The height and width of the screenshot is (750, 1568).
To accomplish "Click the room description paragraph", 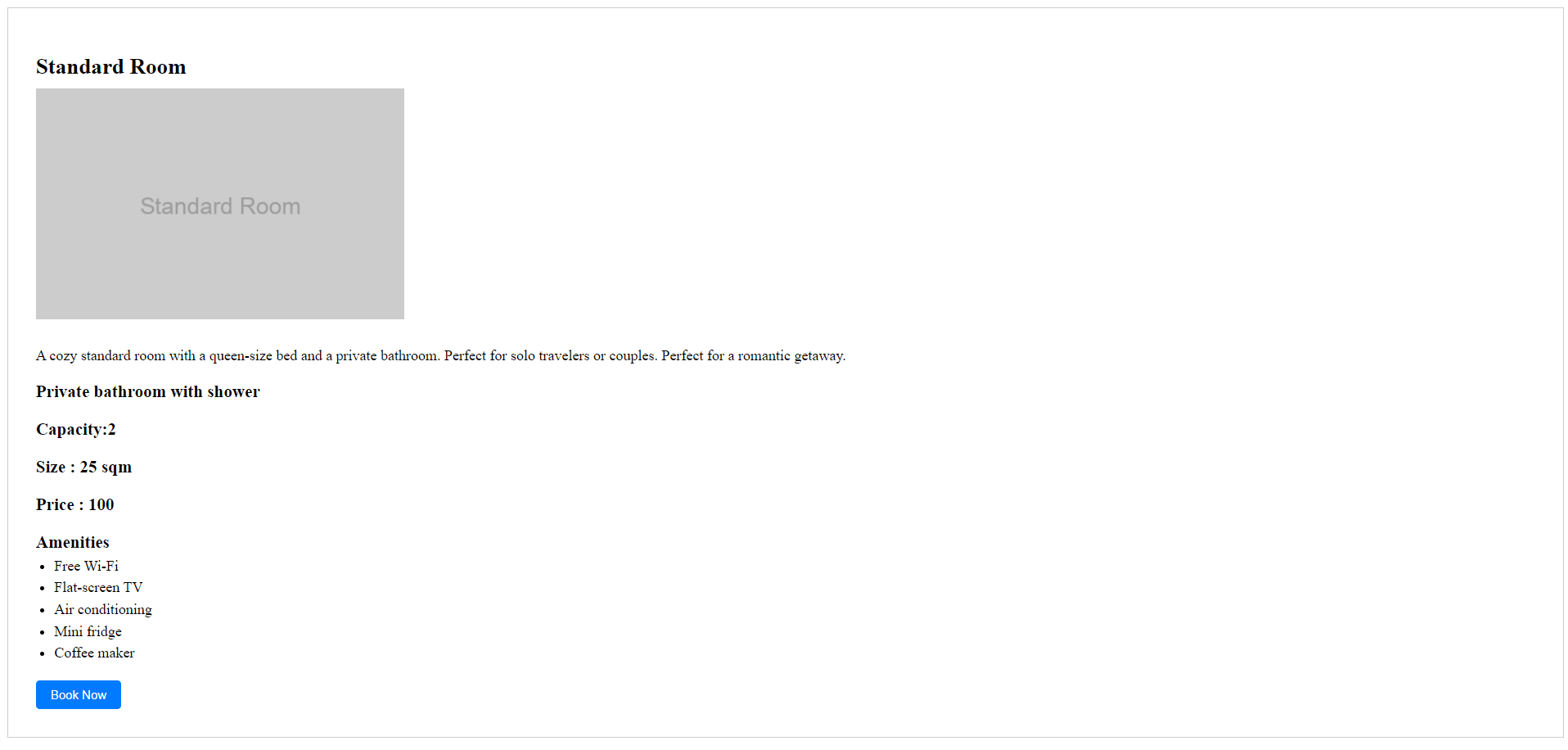I will [441, 355].
